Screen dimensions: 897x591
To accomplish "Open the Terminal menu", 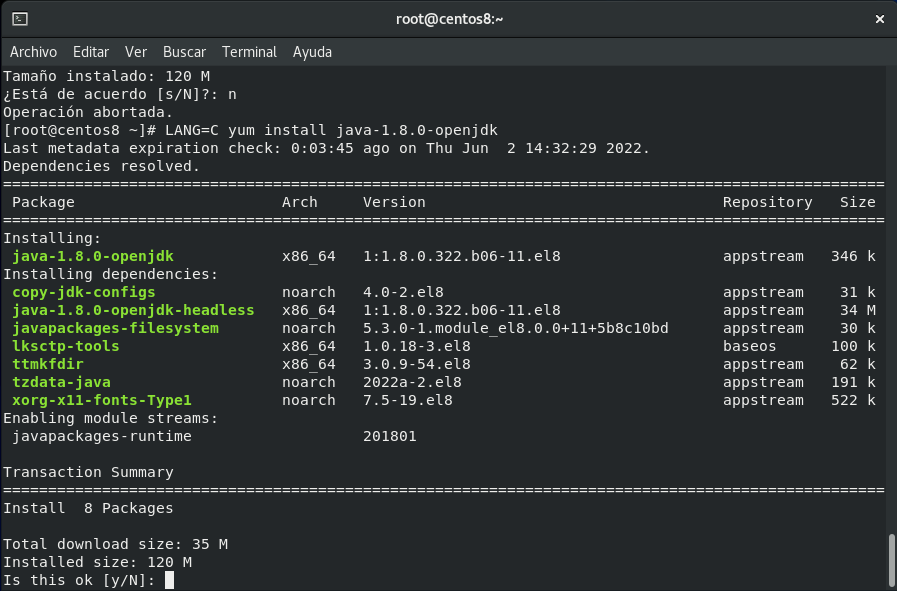I will (x=249, y=52).
